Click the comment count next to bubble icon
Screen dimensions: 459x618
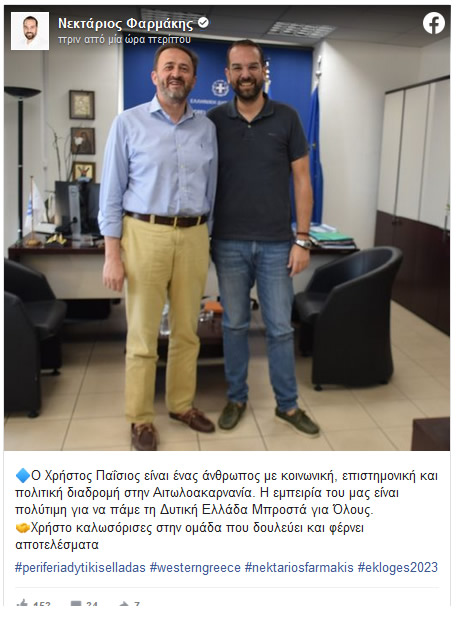(92, 604)
